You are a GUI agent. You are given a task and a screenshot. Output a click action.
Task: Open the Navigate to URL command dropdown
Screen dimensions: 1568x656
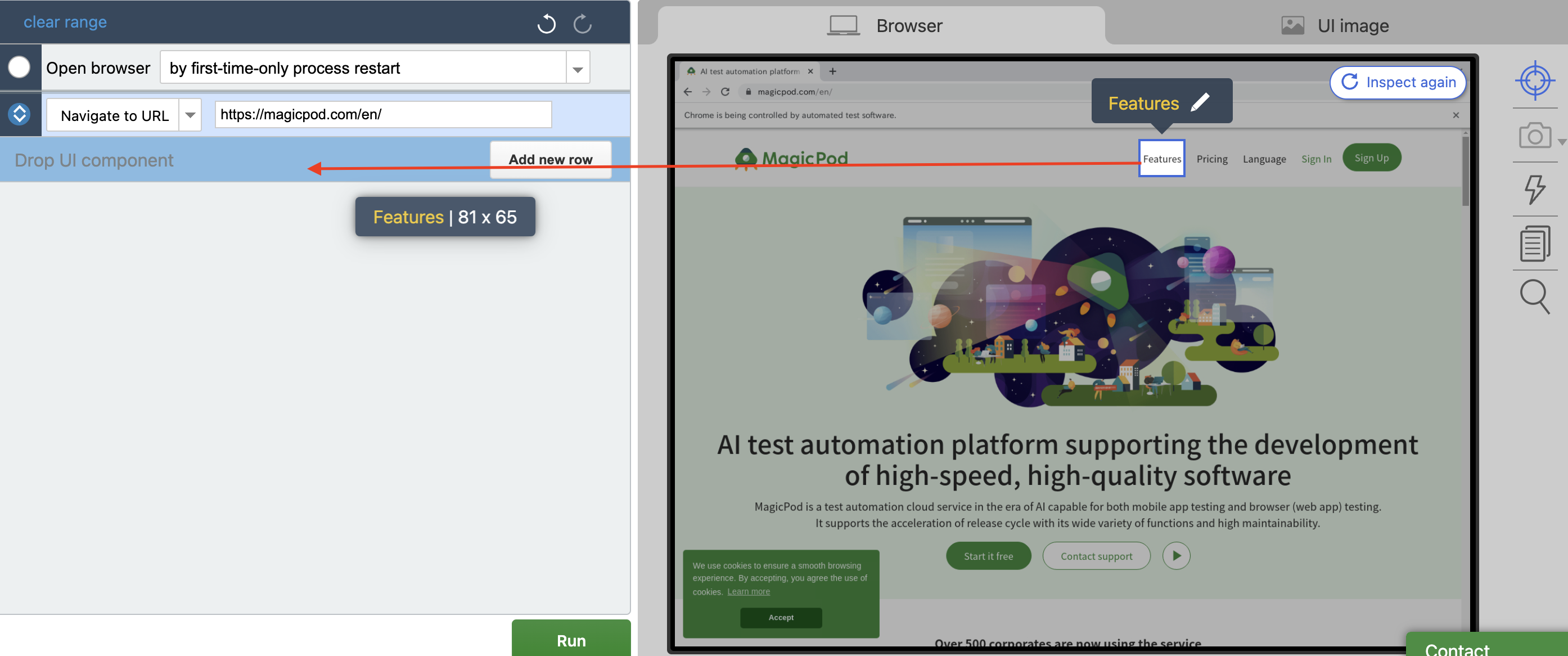[x=190, y=115]
